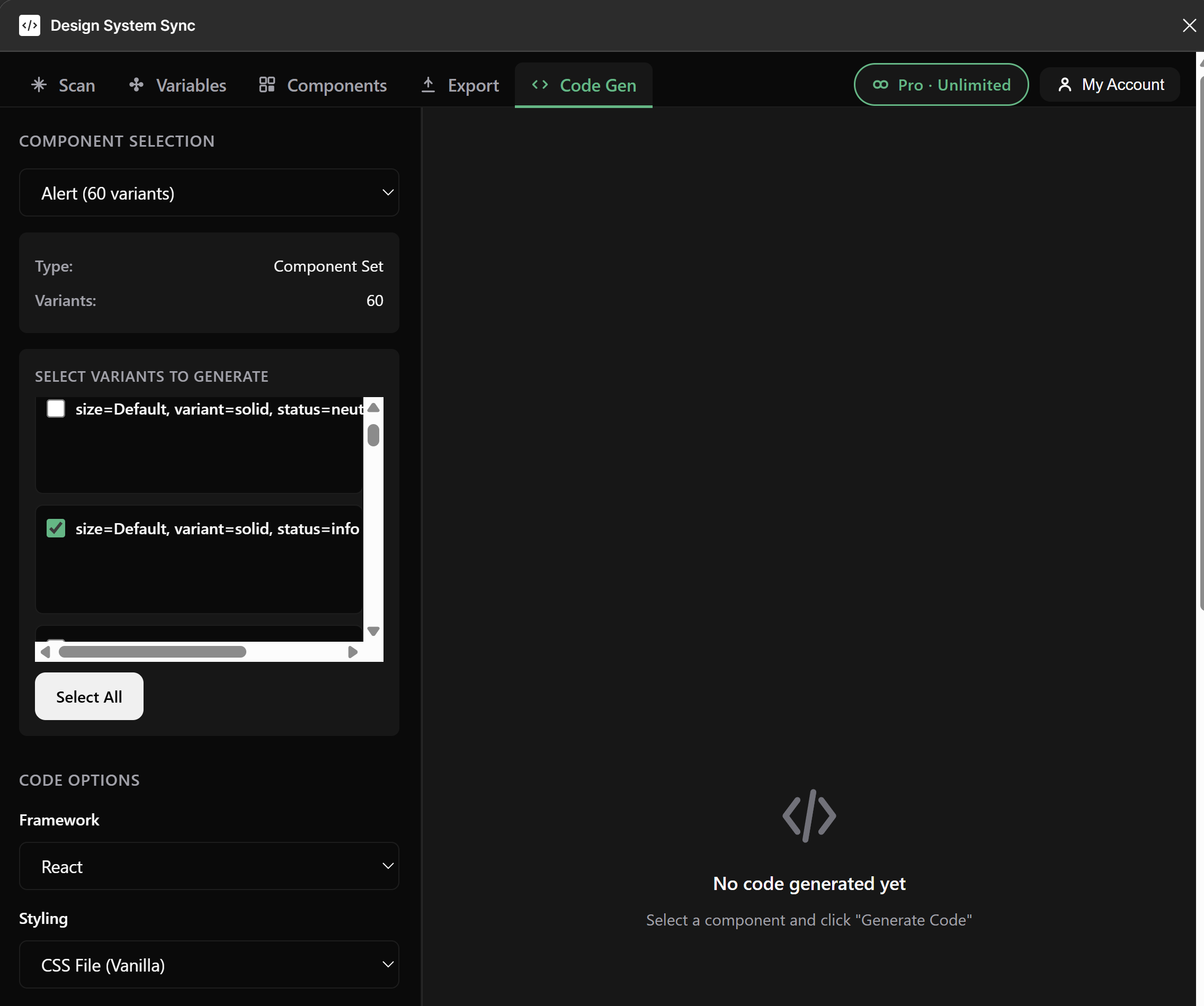Switch to the Scan tab
Screen dimensions: 1204x1006
tap(63, 85)
